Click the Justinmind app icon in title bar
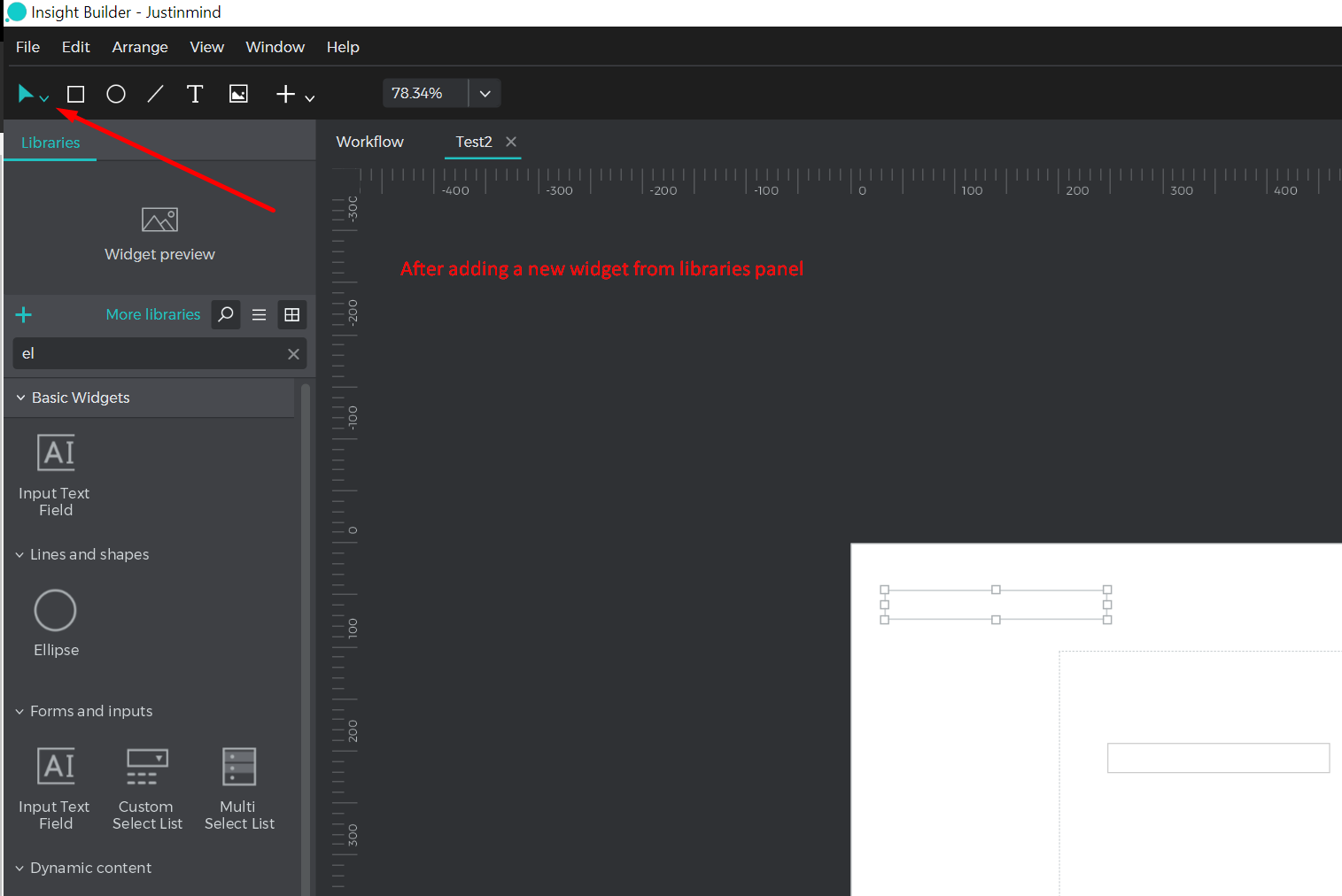1342x896 pixels. tap(16, 12)
